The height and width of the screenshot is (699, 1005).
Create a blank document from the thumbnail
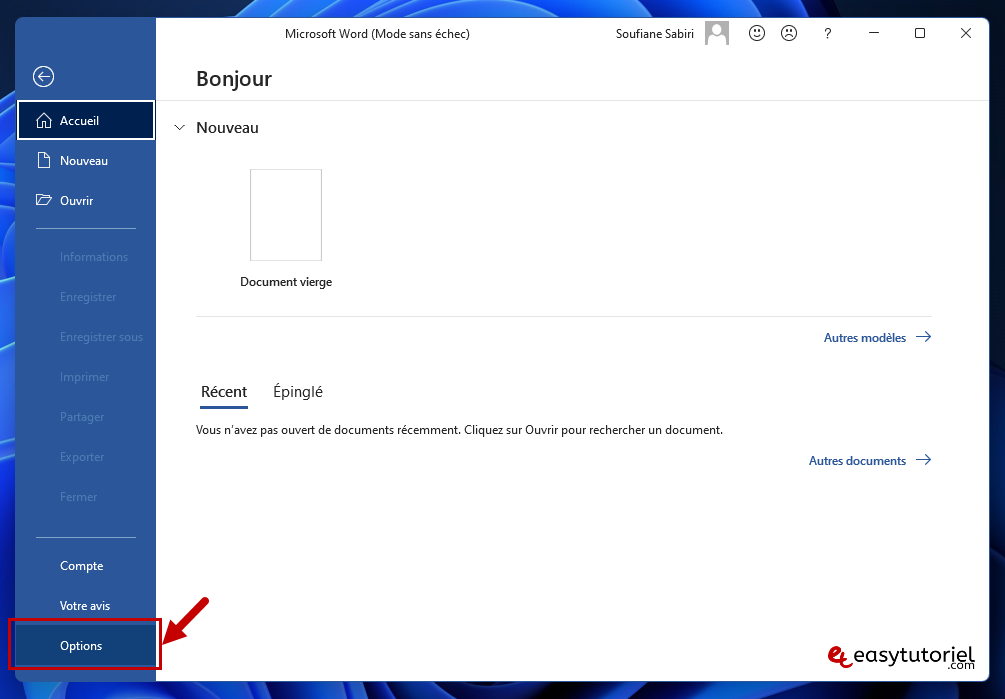286,215
